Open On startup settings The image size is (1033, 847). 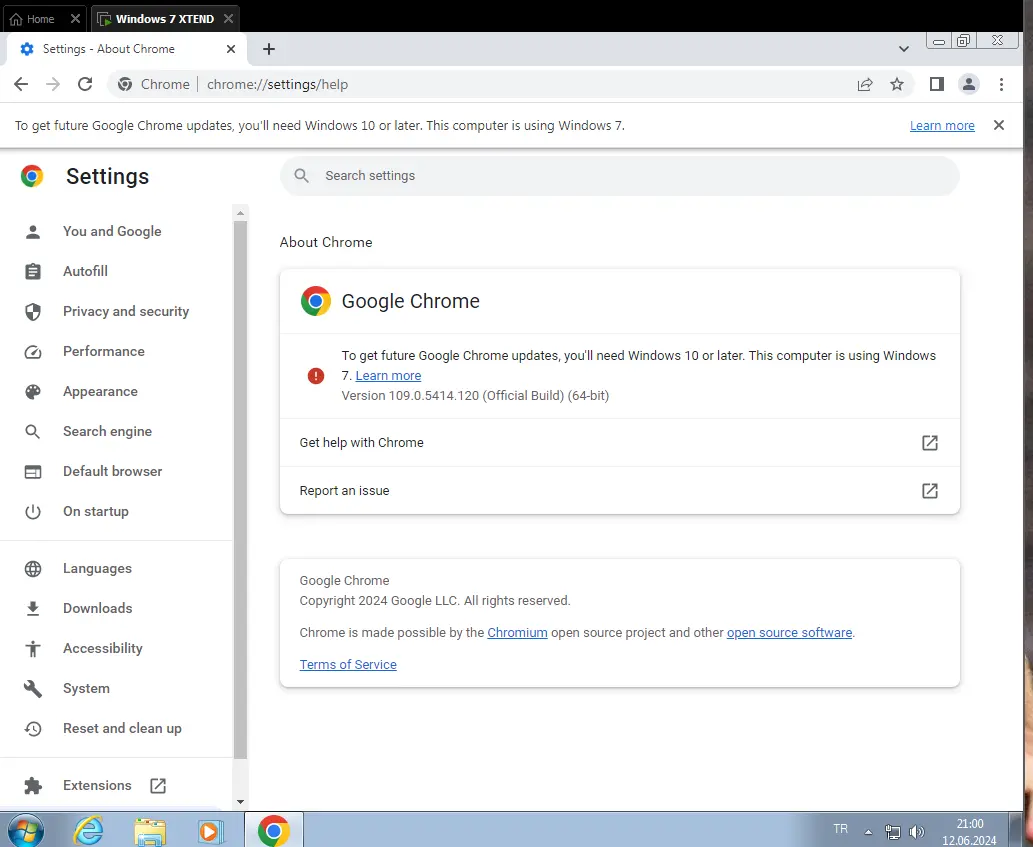pyautogui.click(x=96, y=512)
